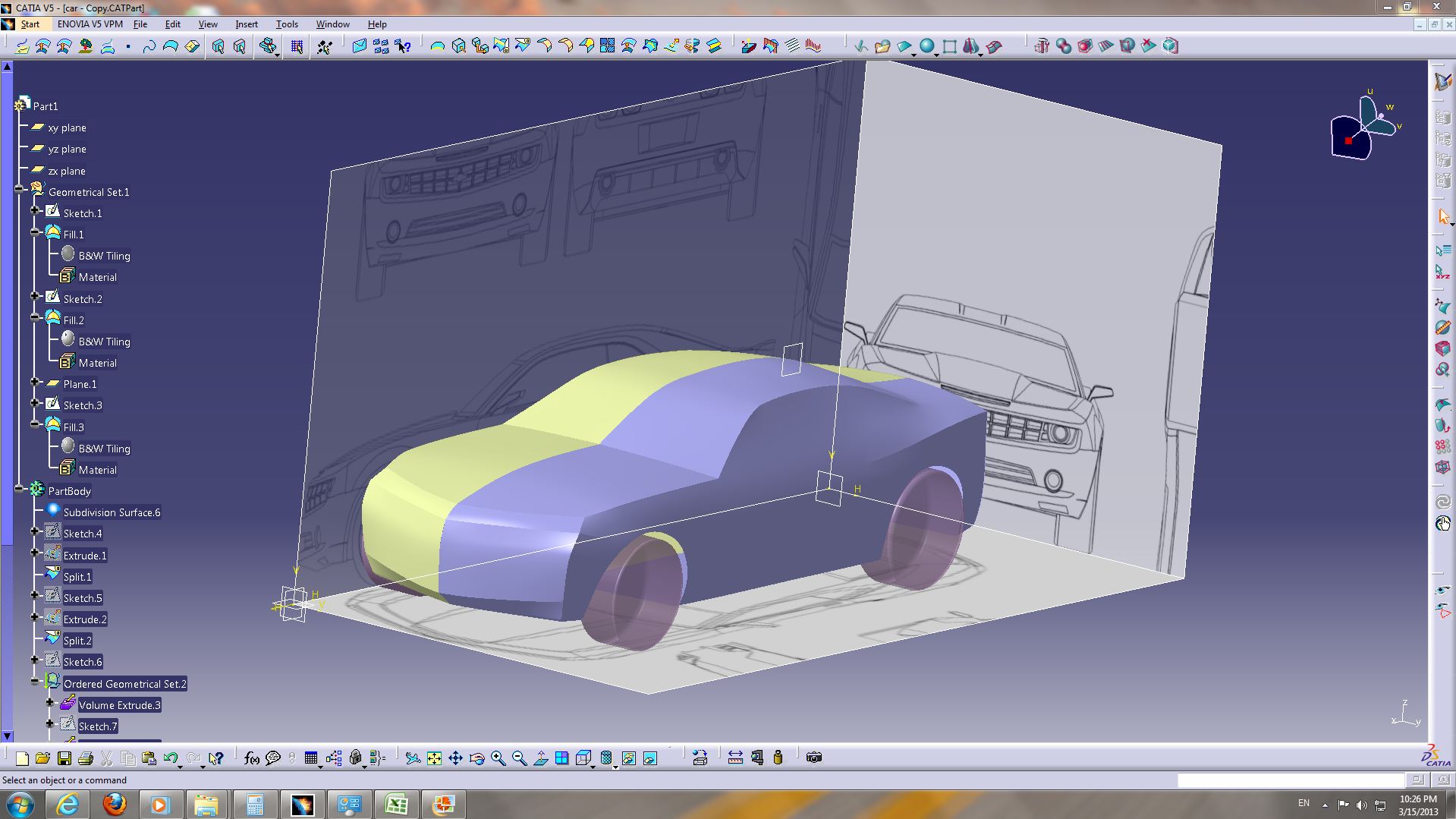Viewport: 1456px width, 819px height.
Task: Click the tree scrollbar up arrow
Action: [7, 67]
